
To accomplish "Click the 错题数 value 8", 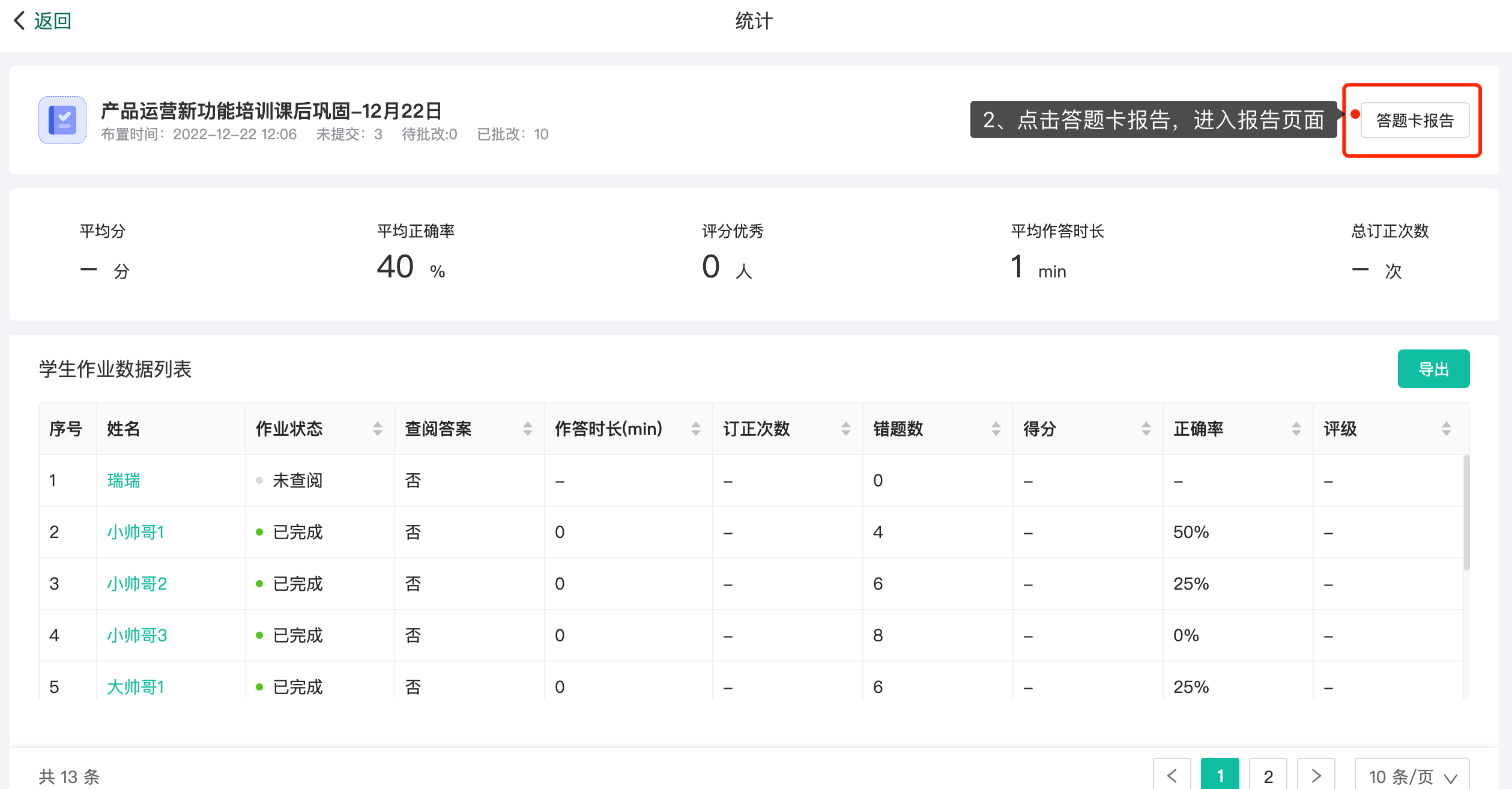I will (878, 635).
